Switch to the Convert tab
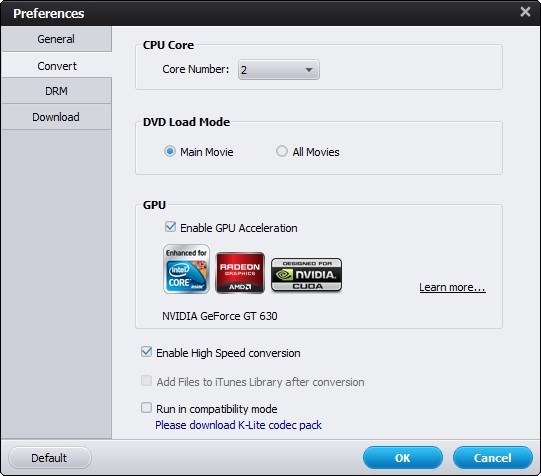 pos(56,65)
